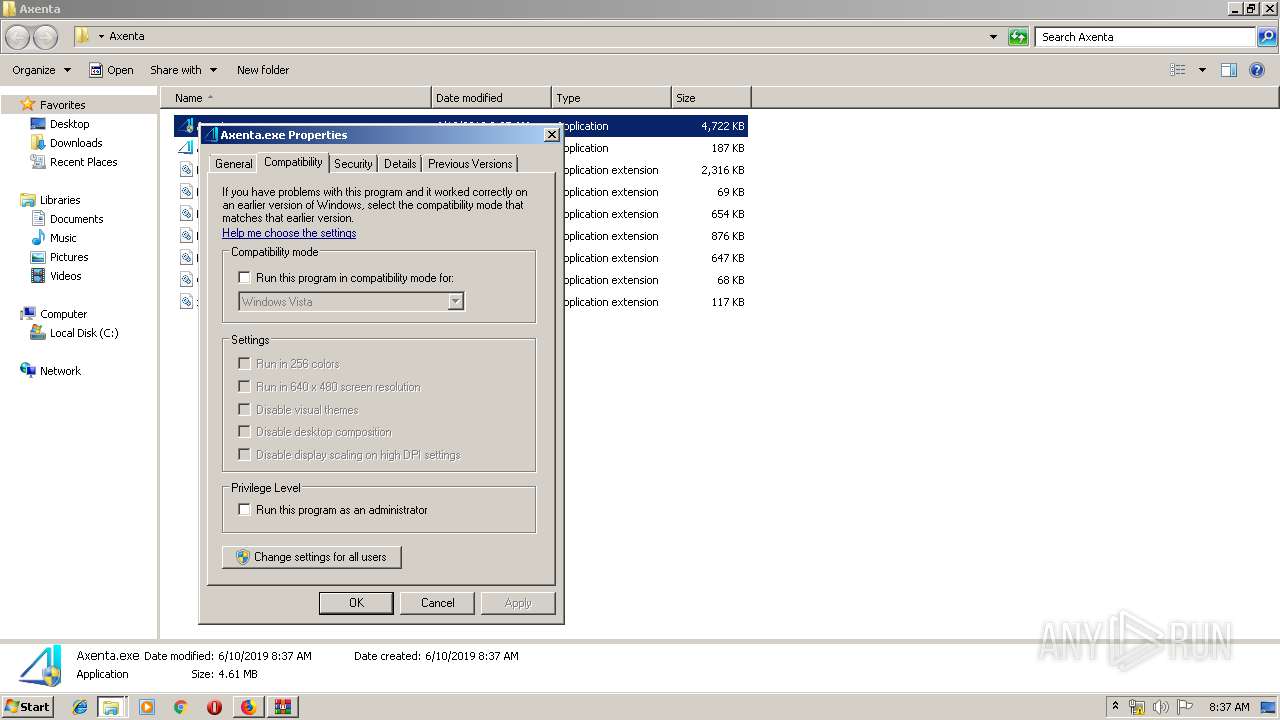Expand the view options dropdown arrow

coord(1202,70)
